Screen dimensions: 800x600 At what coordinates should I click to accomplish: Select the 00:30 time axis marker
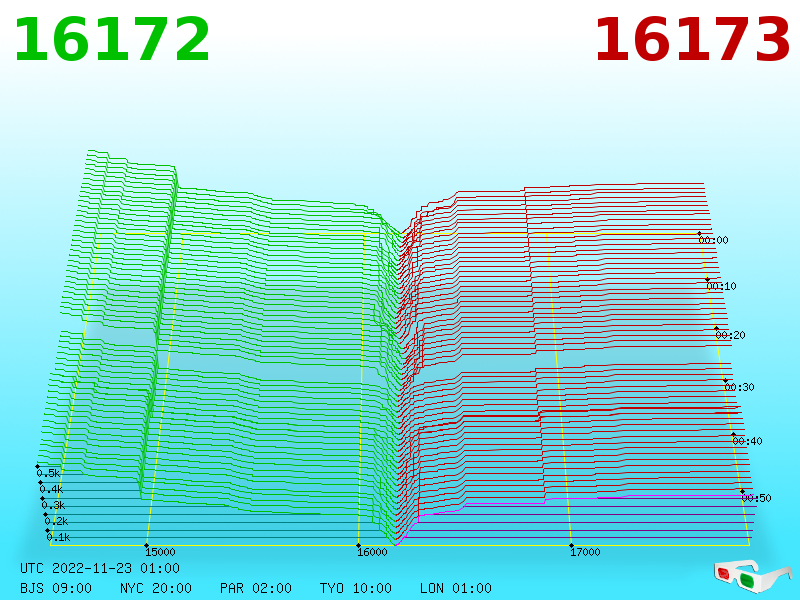click(x=739, y=387)
